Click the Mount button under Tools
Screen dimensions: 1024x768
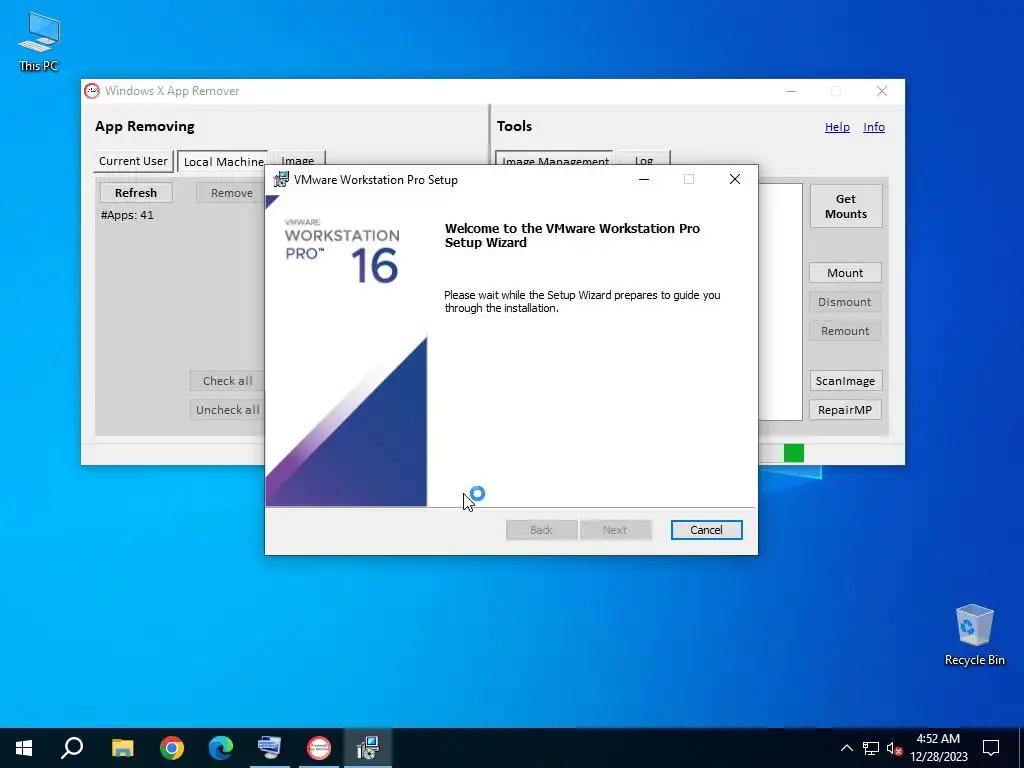click(845, 273)
